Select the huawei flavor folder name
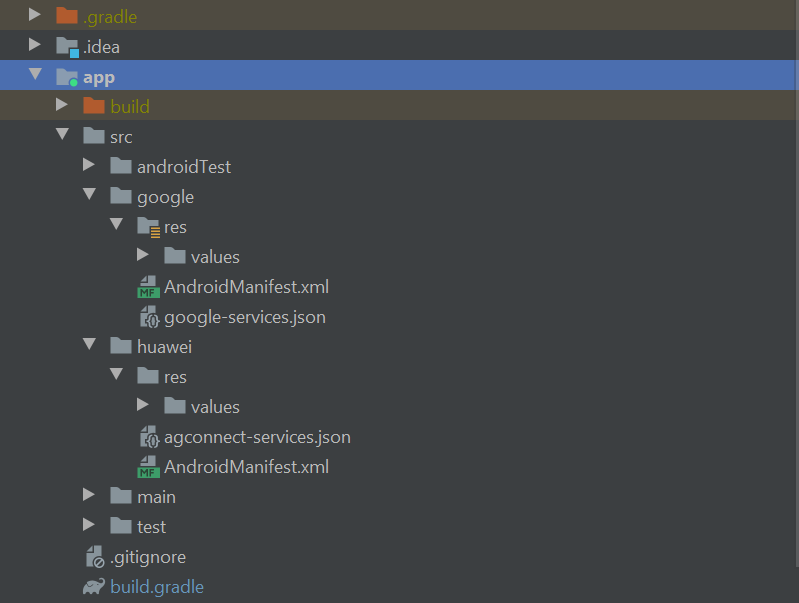Viewport: 799px width, 603px height. [x=165, y=347]
